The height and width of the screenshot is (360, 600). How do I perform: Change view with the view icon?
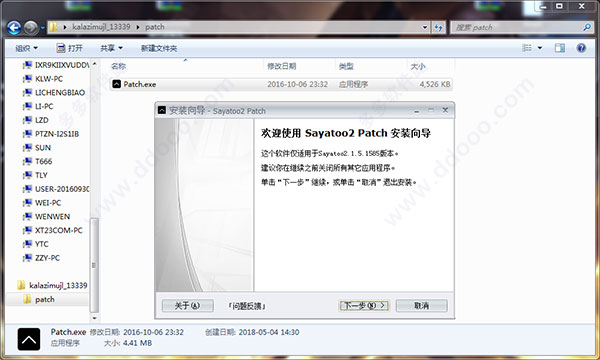point(527,48)
